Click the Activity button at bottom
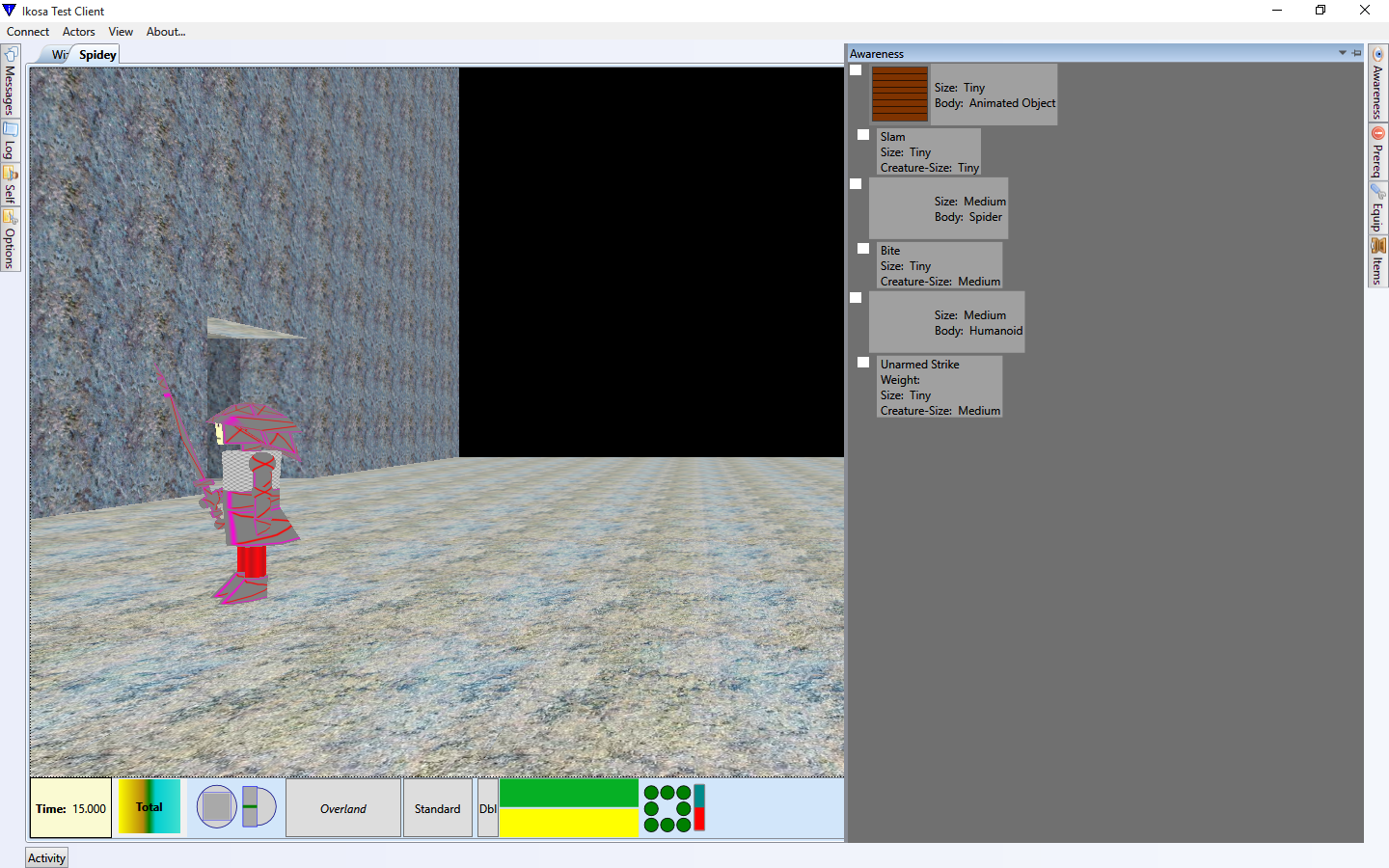 coord(46,858)
